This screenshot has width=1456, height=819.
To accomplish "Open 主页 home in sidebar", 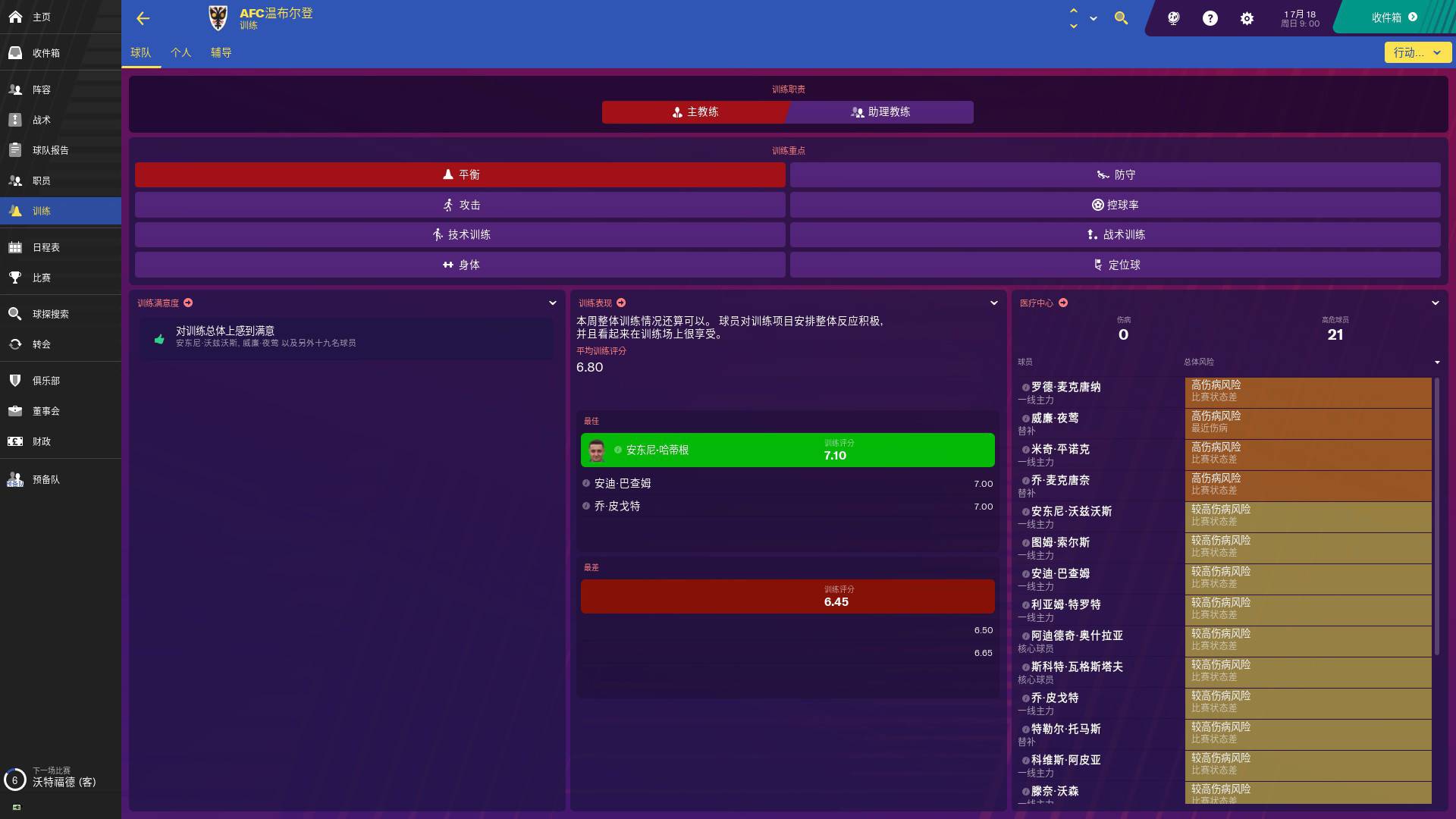I will point(61,17).
